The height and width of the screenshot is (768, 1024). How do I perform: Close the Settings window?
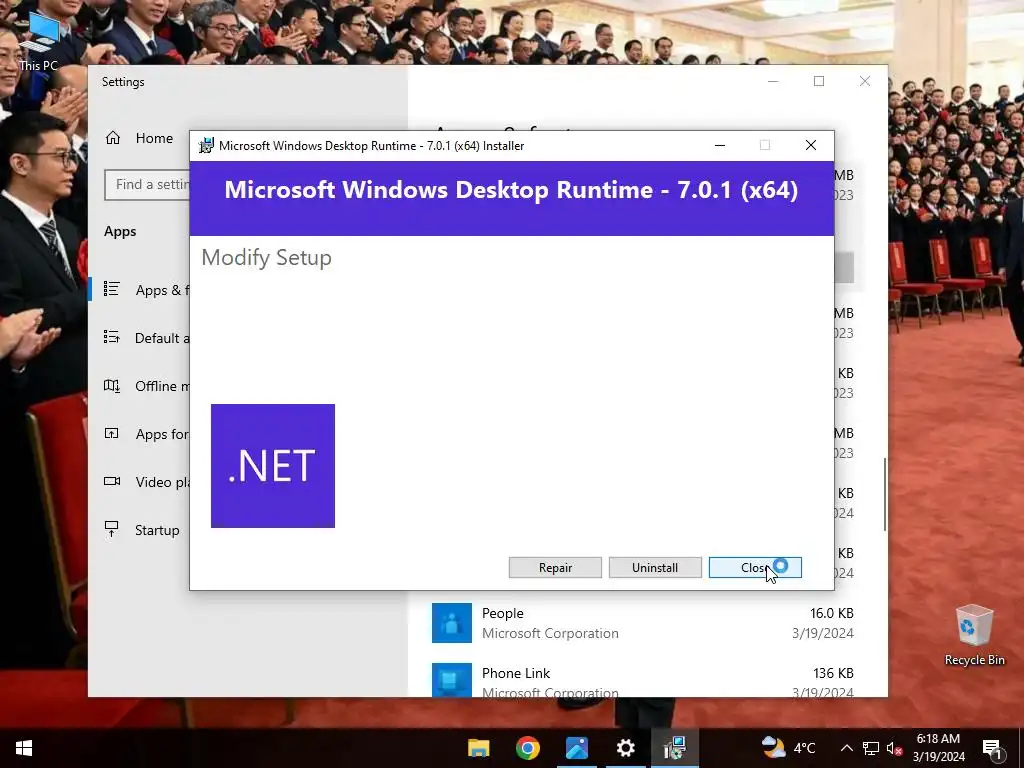click(865, 82)
